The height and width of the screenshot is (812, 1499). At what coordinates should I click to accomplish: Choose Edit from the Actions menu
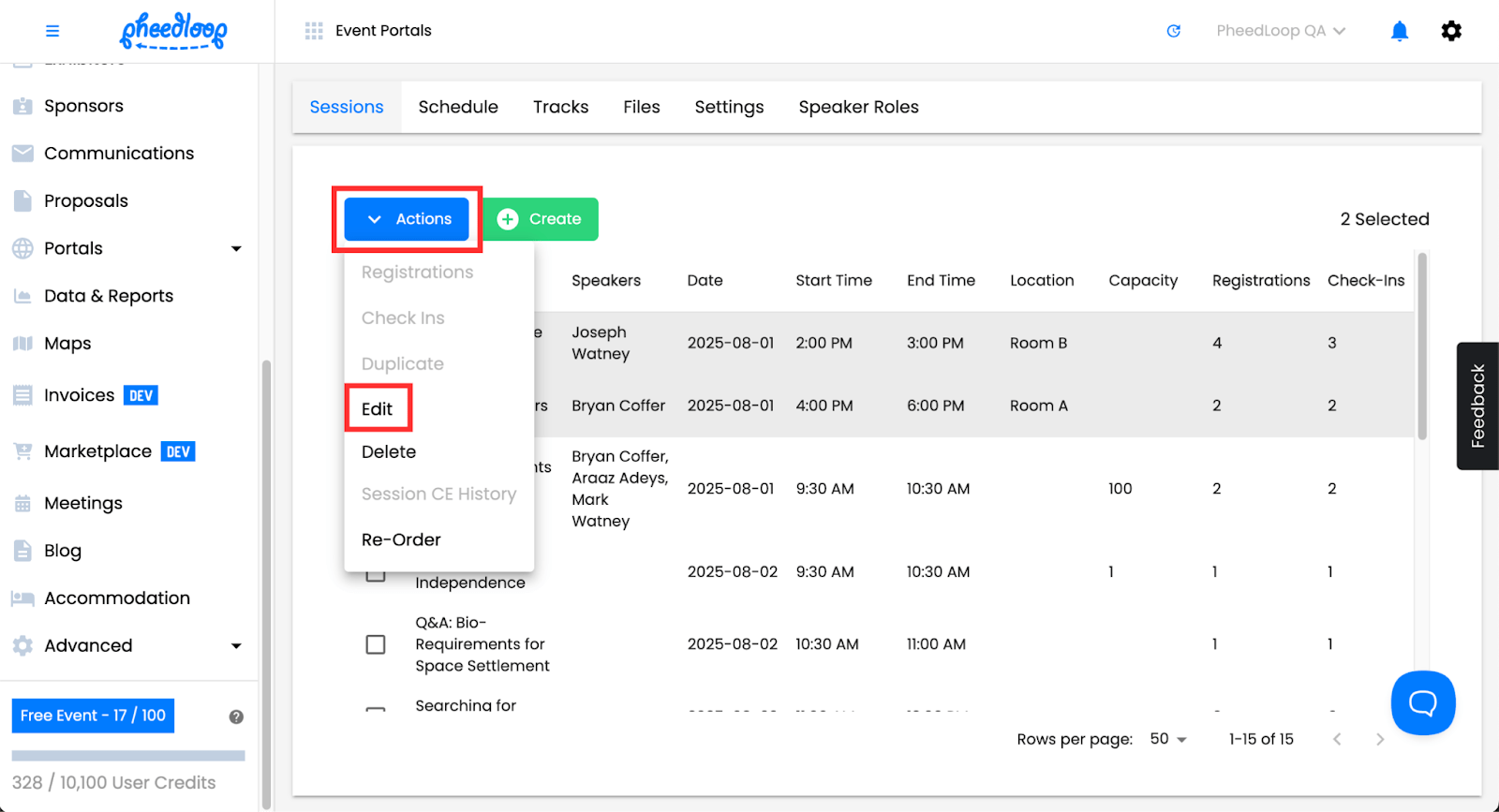point(378,408)
